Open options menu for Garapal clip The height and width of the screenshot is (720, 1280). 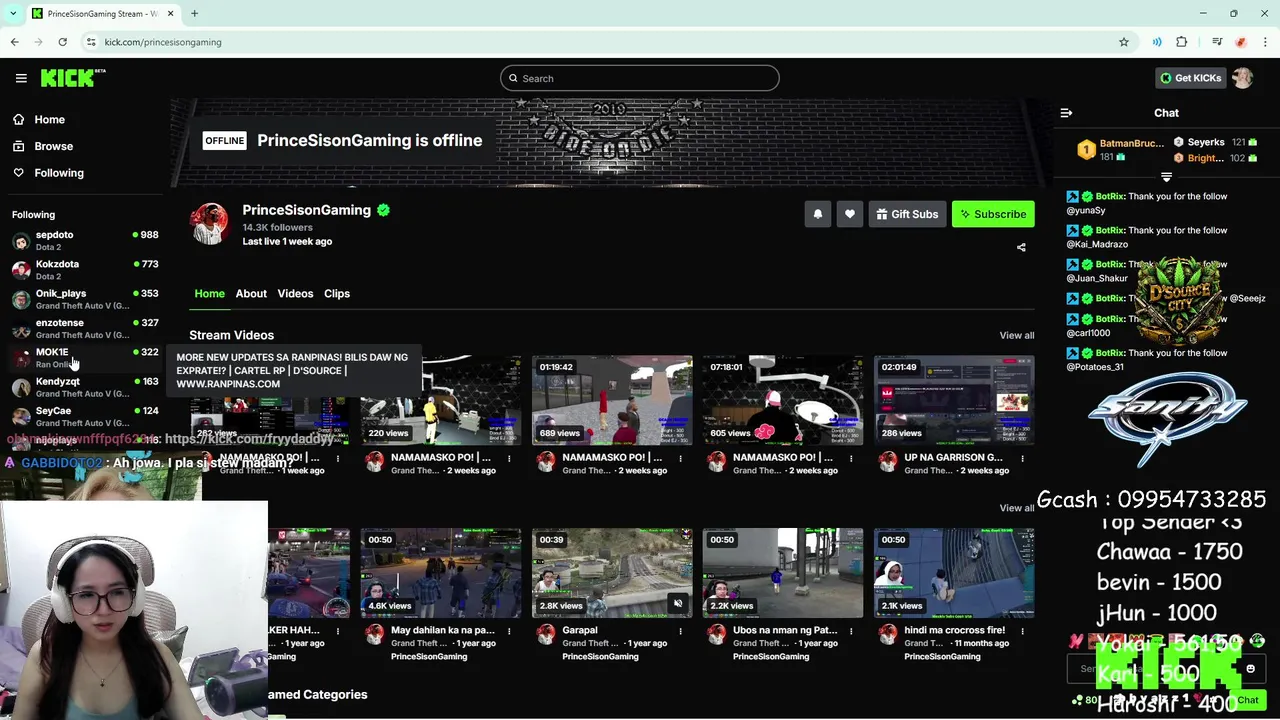point(680,632)
